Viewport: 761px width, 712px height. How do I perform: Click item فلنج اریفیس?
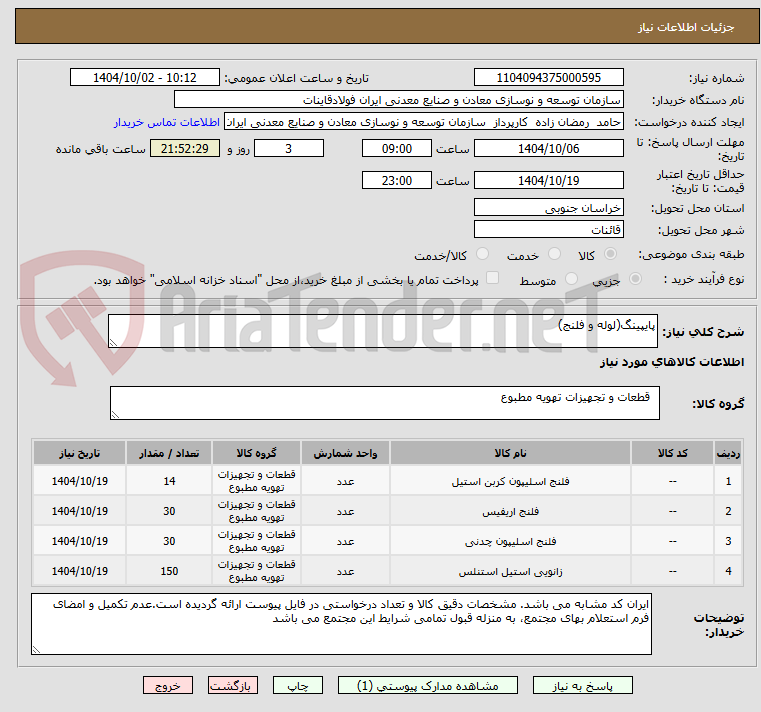coord(510,512)
